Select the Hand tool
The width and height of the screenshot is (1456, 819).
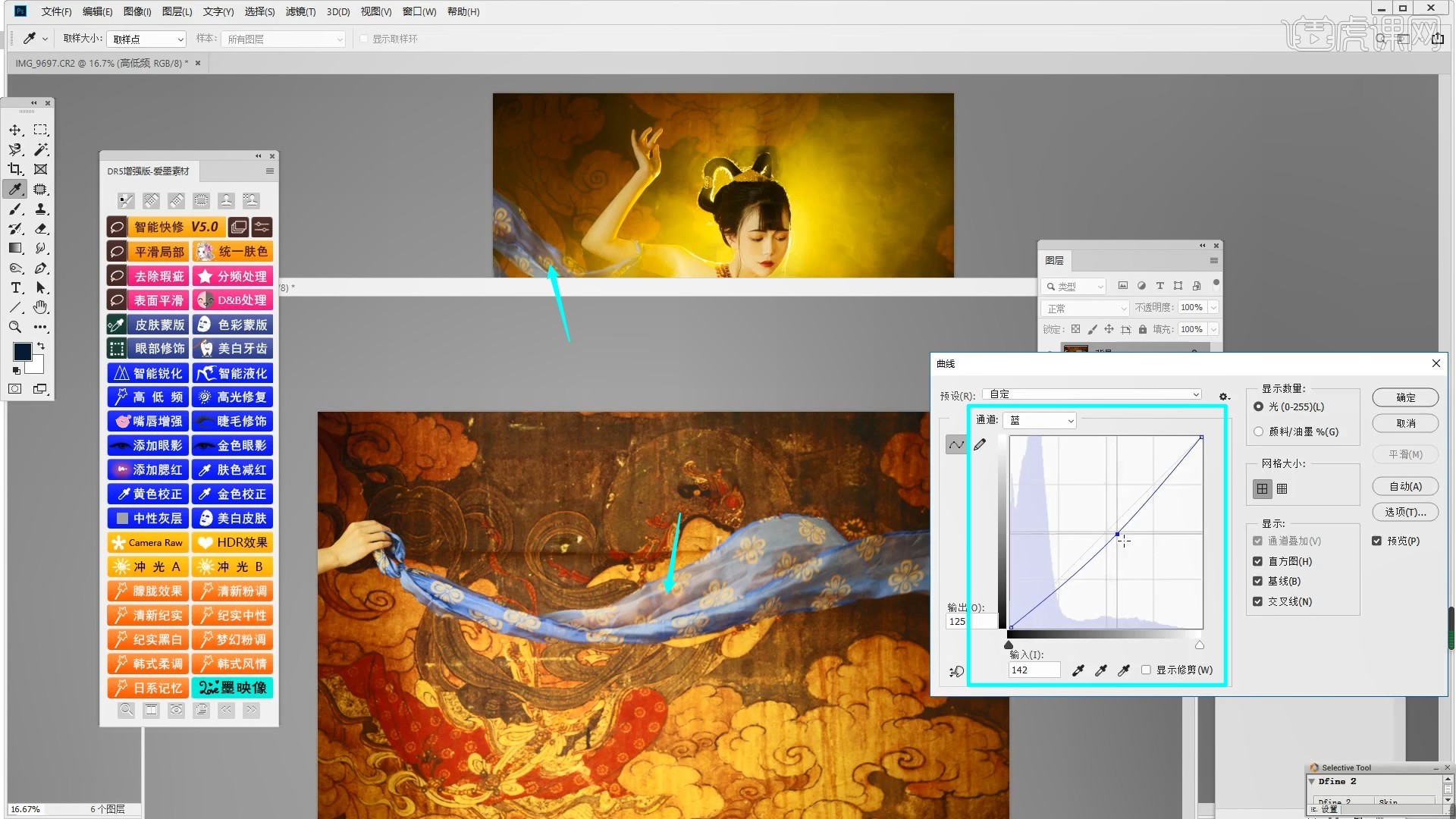coord(41,307)
